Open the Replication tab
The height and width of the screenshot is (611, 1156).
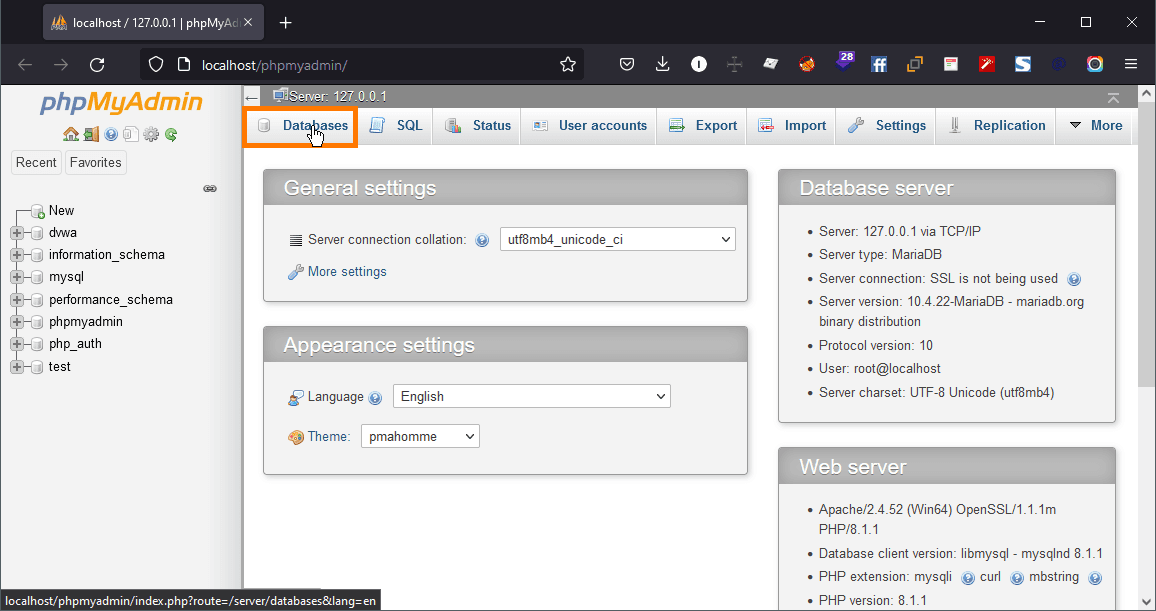[x=997, y=126]
